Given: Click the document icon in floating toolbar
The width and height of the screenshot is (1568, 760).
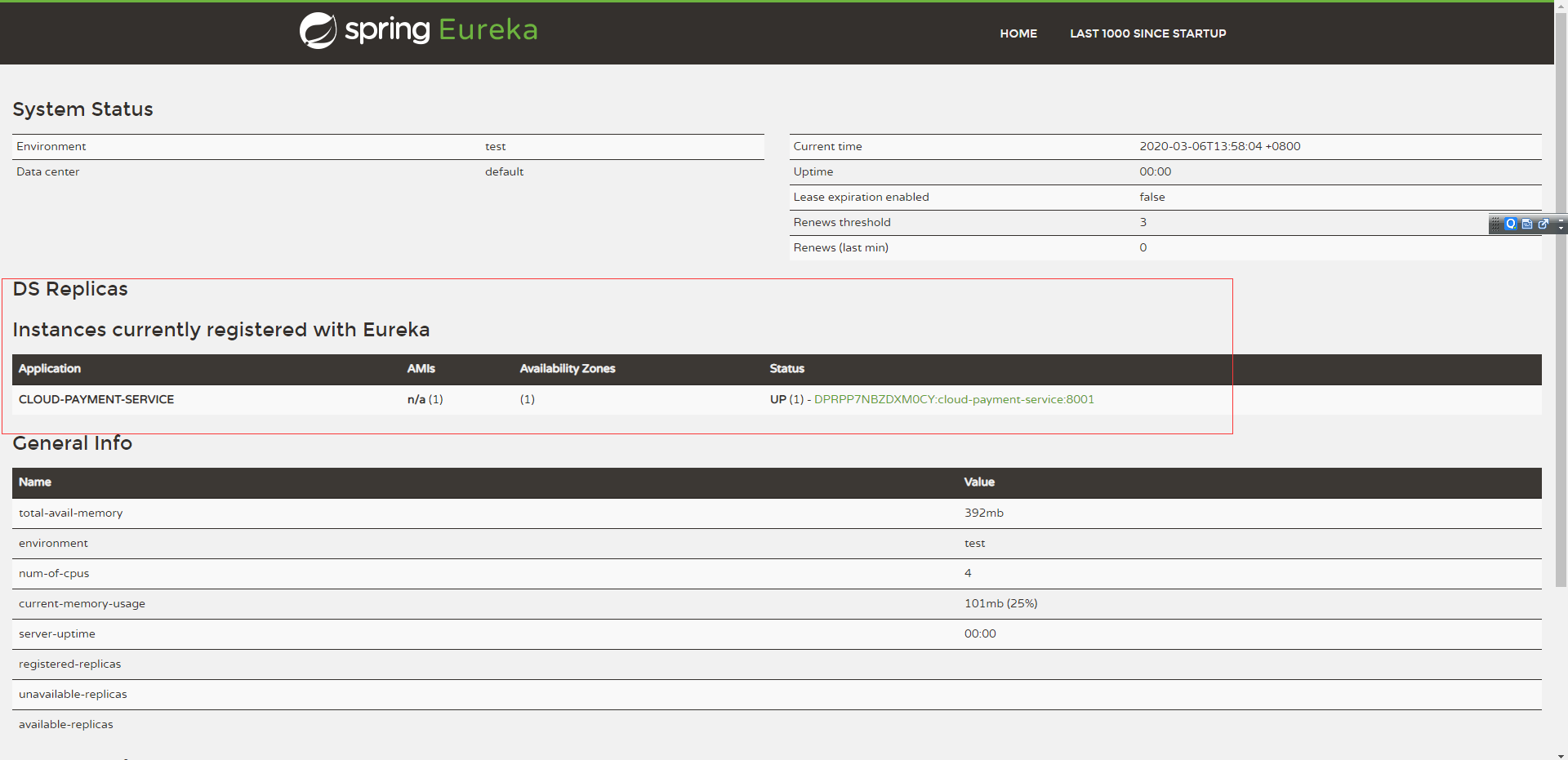Looking at the screenshot, I should (1527, 224).
